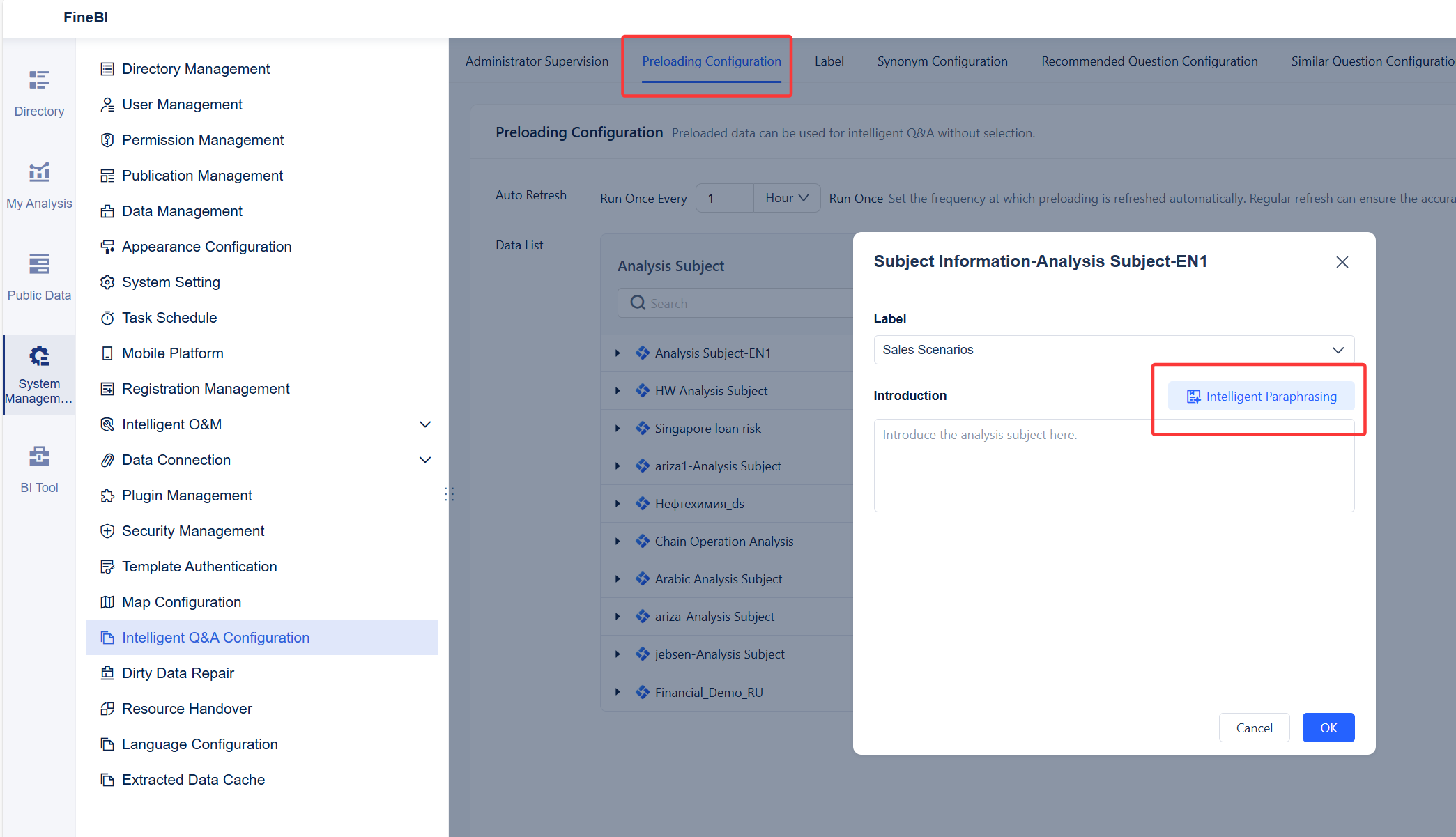Click the search magnifier in Analysis Subject

[x=637, y=302]
